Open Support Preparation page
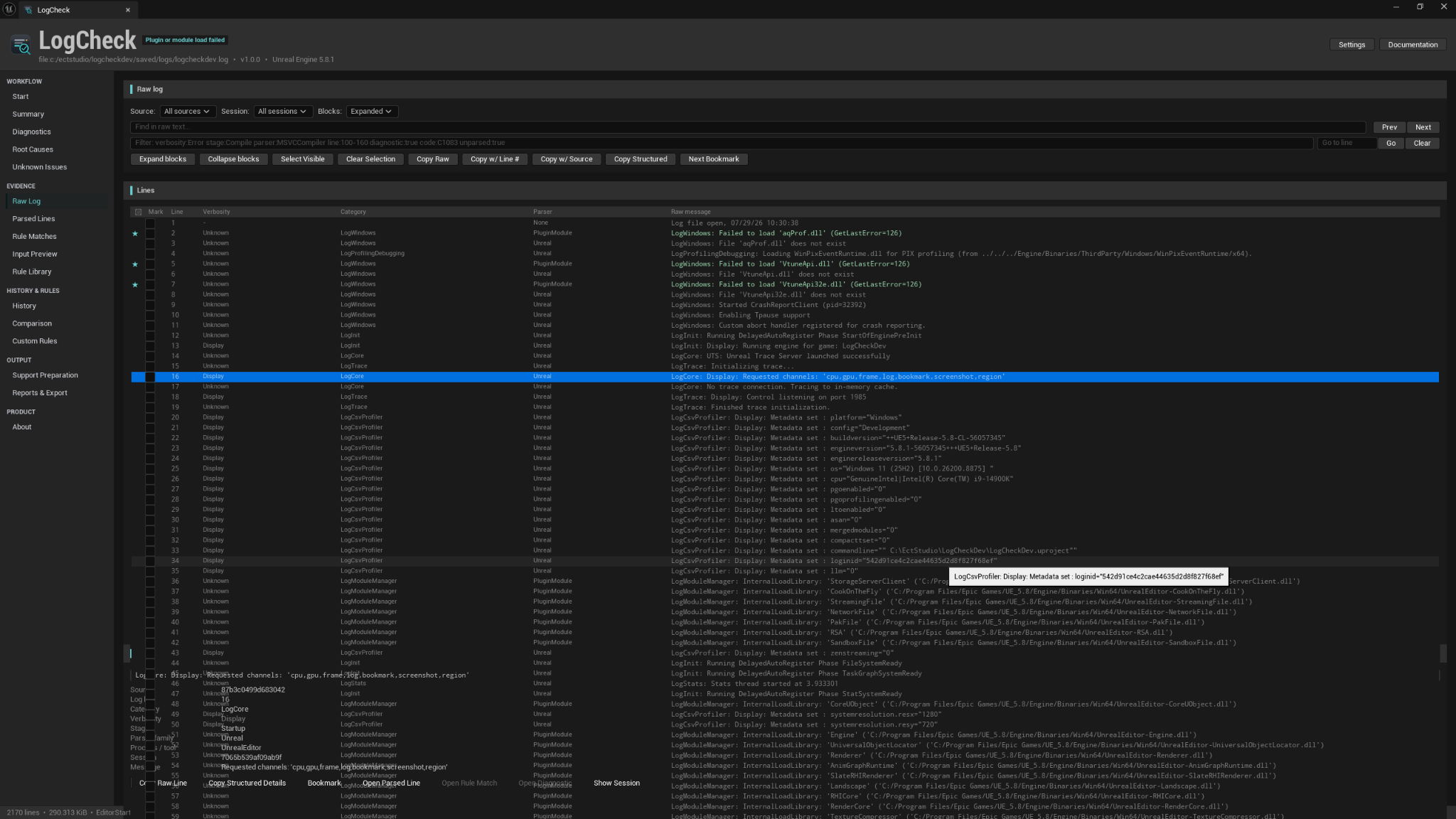The height and width of the screenshot is (819, 1456). [45, 375]
